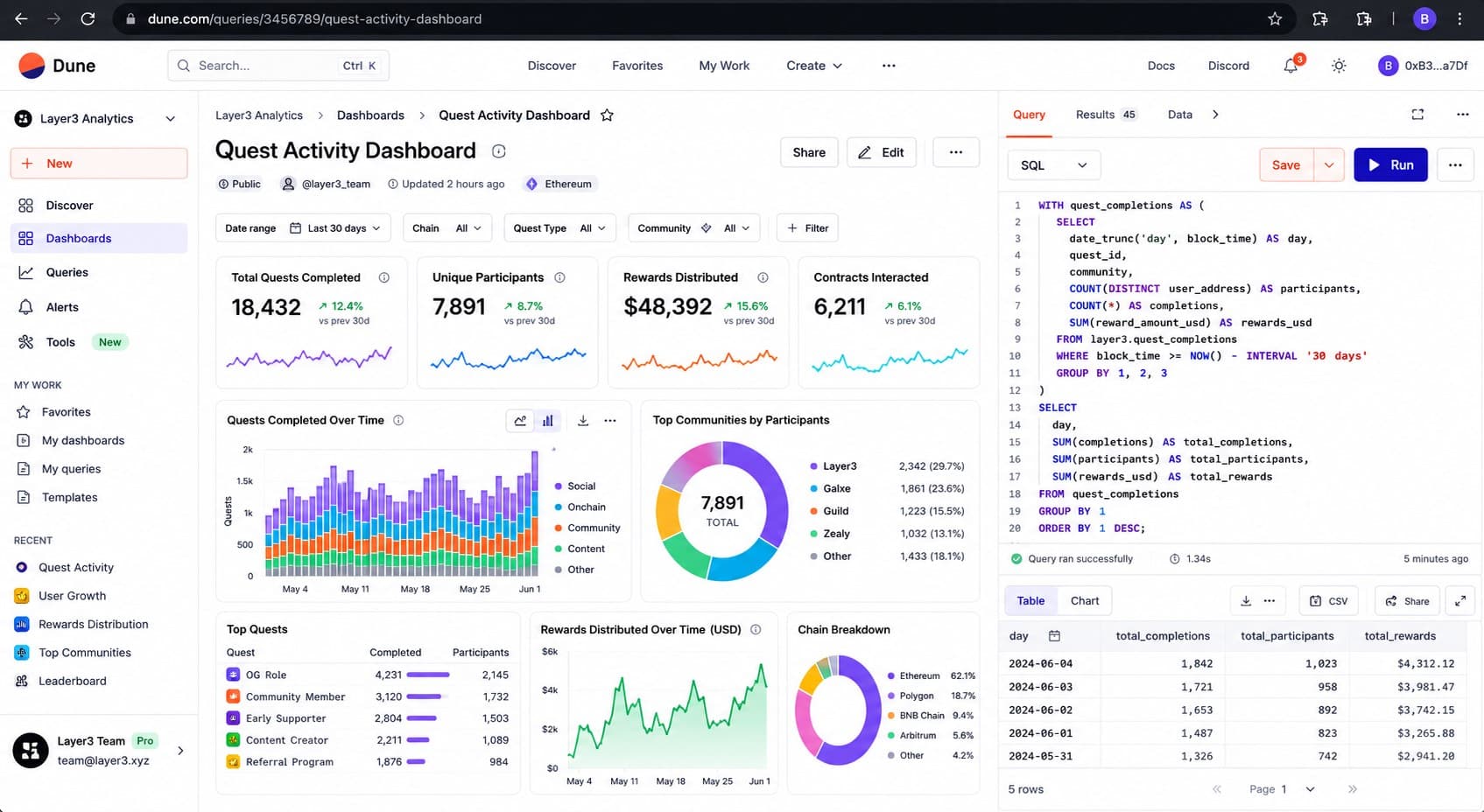Expand the query panel to fullscreen

pos(1417,115)
